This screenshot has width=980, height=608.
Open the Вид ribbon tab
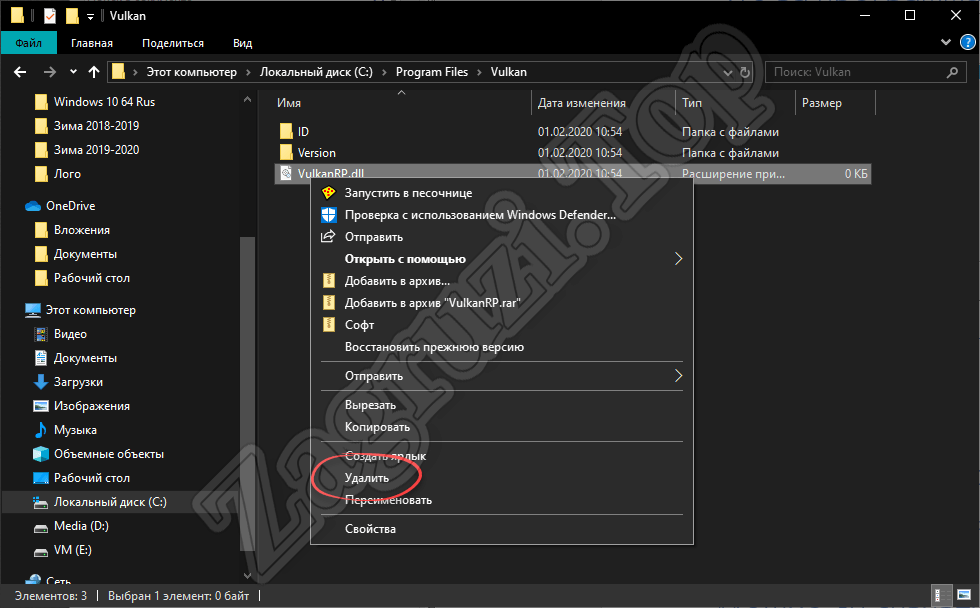242,43
